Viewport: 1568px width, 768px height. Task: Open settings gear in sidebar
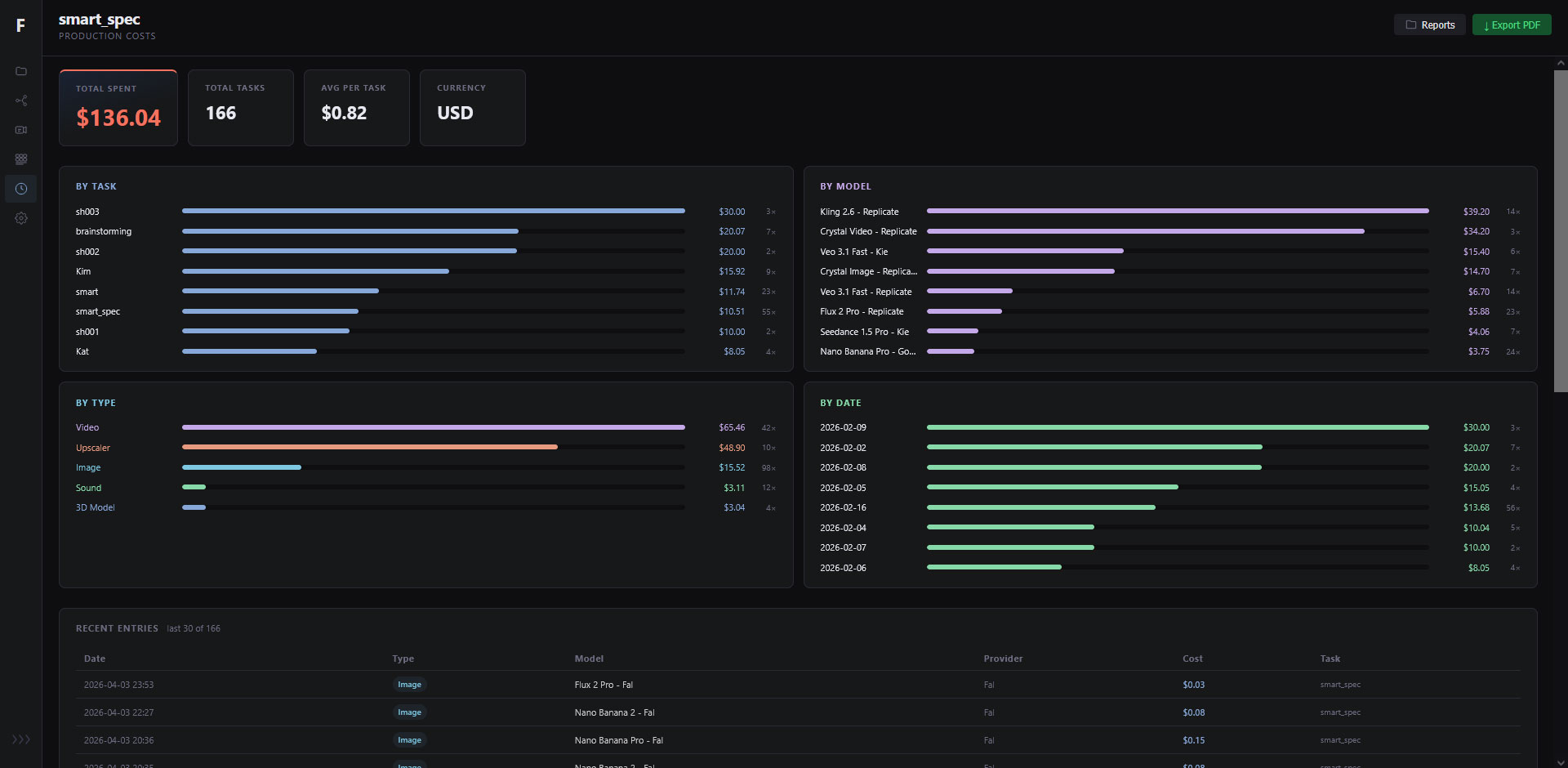pyautogui.click(x=21, y=218)
